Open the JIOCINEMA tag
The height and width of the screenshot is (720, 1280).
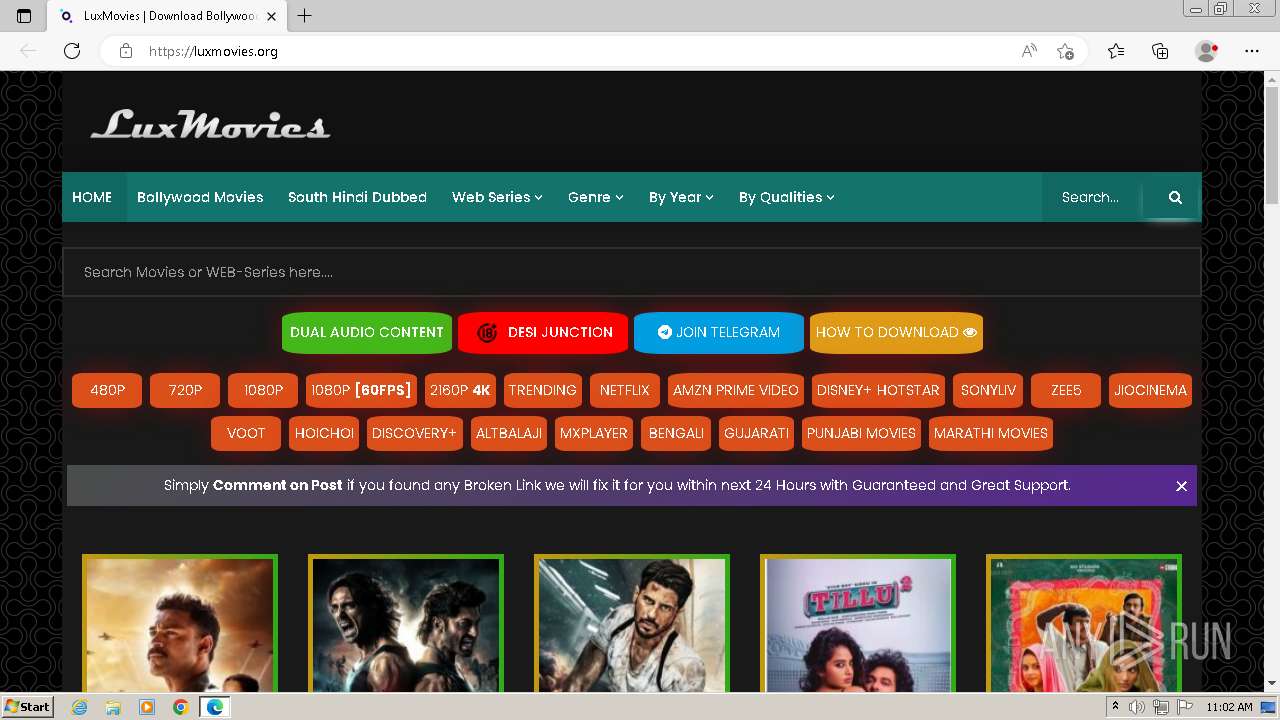pyautogui.click(x=1151, y=390)
